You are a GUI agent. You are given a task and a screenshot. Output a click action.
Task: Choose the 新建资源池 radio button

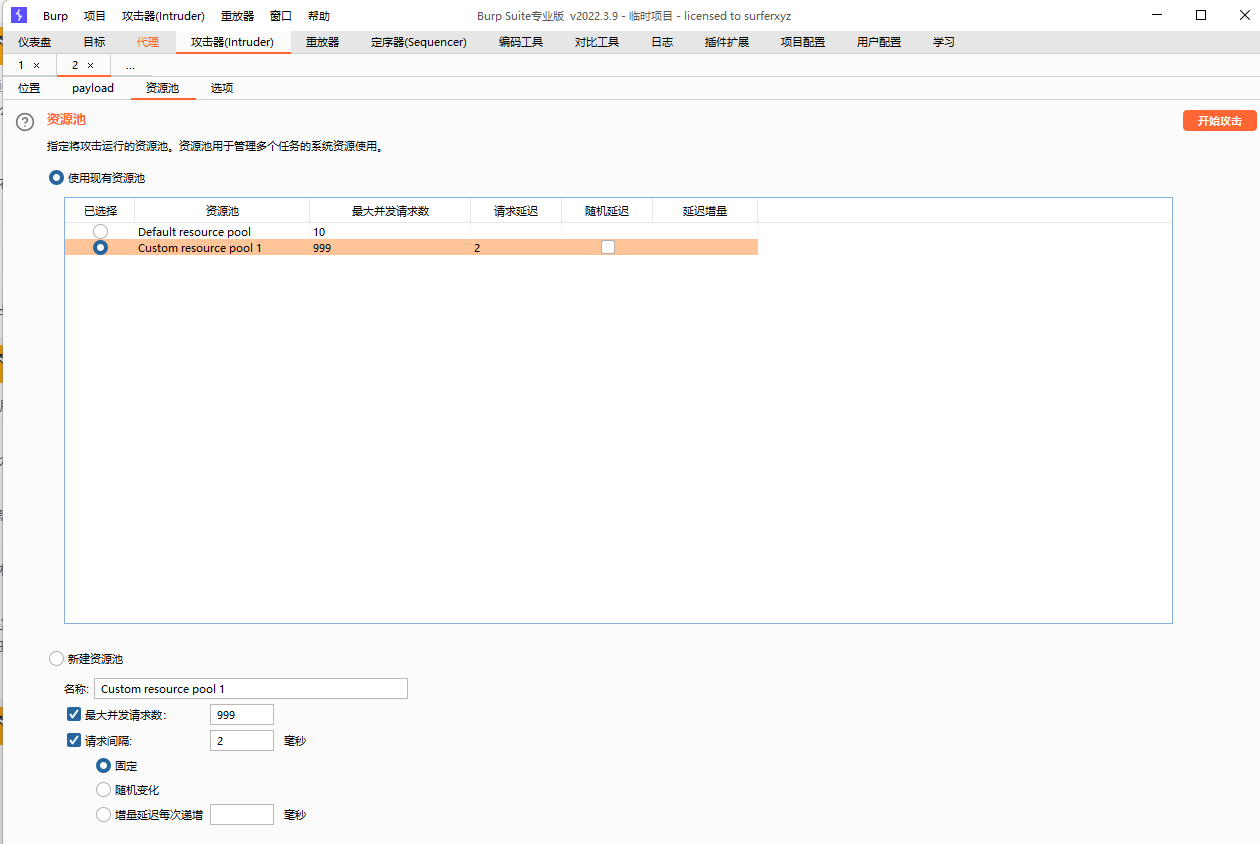(x=56, y=659)
